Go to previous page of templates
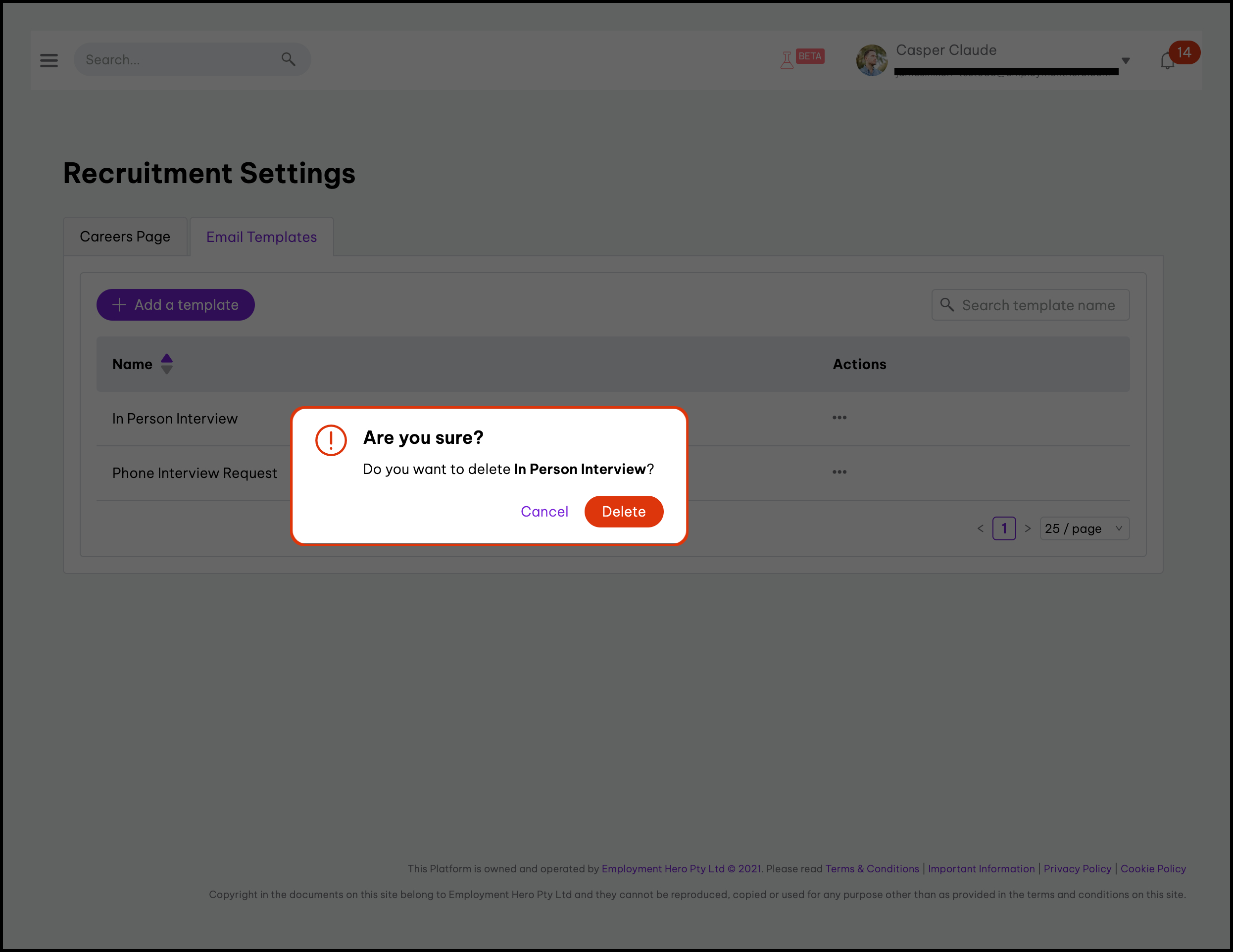Viewport: 1233px width, 952px height. click(980, 529)
